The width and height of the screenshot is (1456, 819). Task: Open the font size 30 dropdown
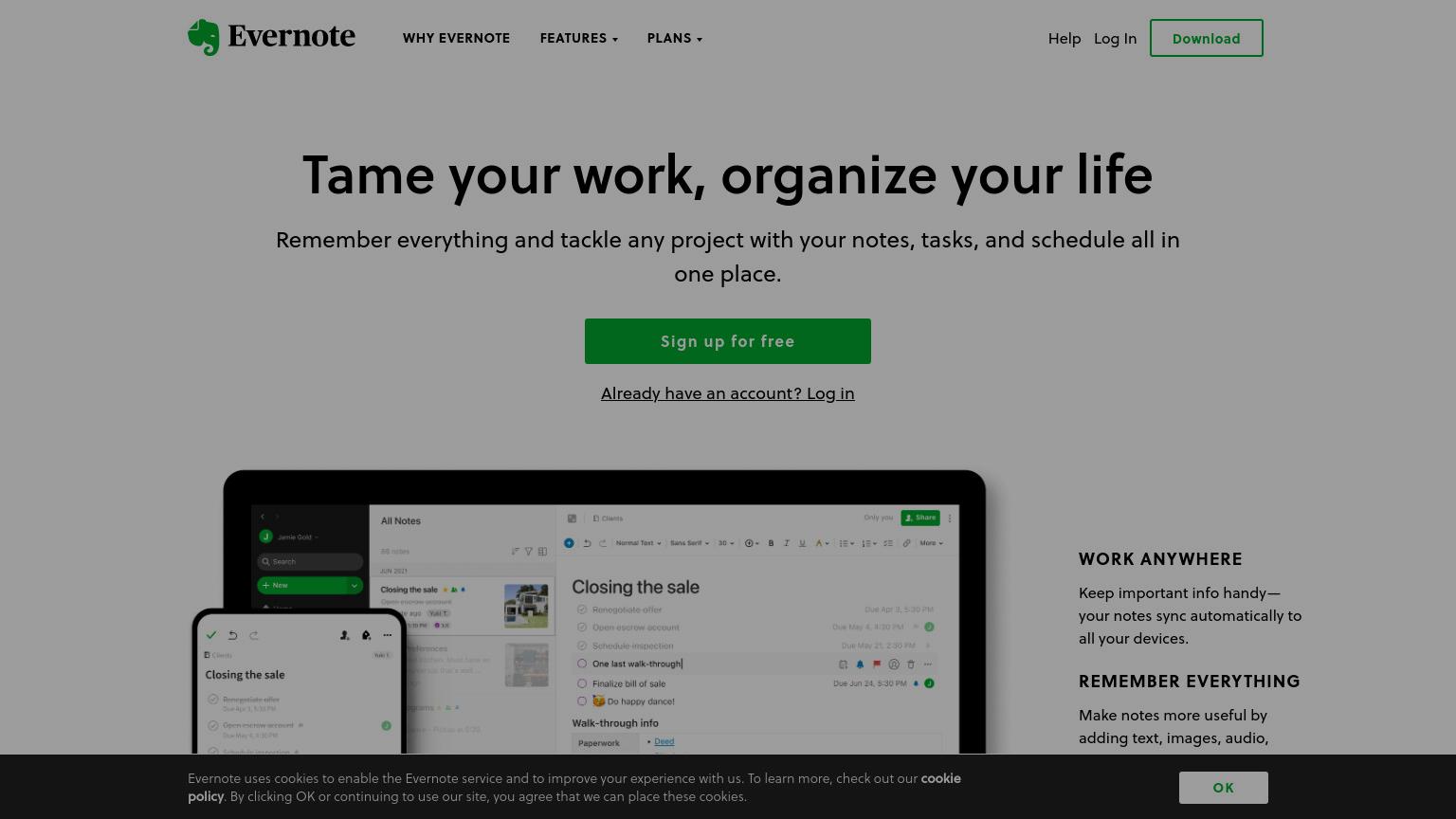tap(726, 543)
